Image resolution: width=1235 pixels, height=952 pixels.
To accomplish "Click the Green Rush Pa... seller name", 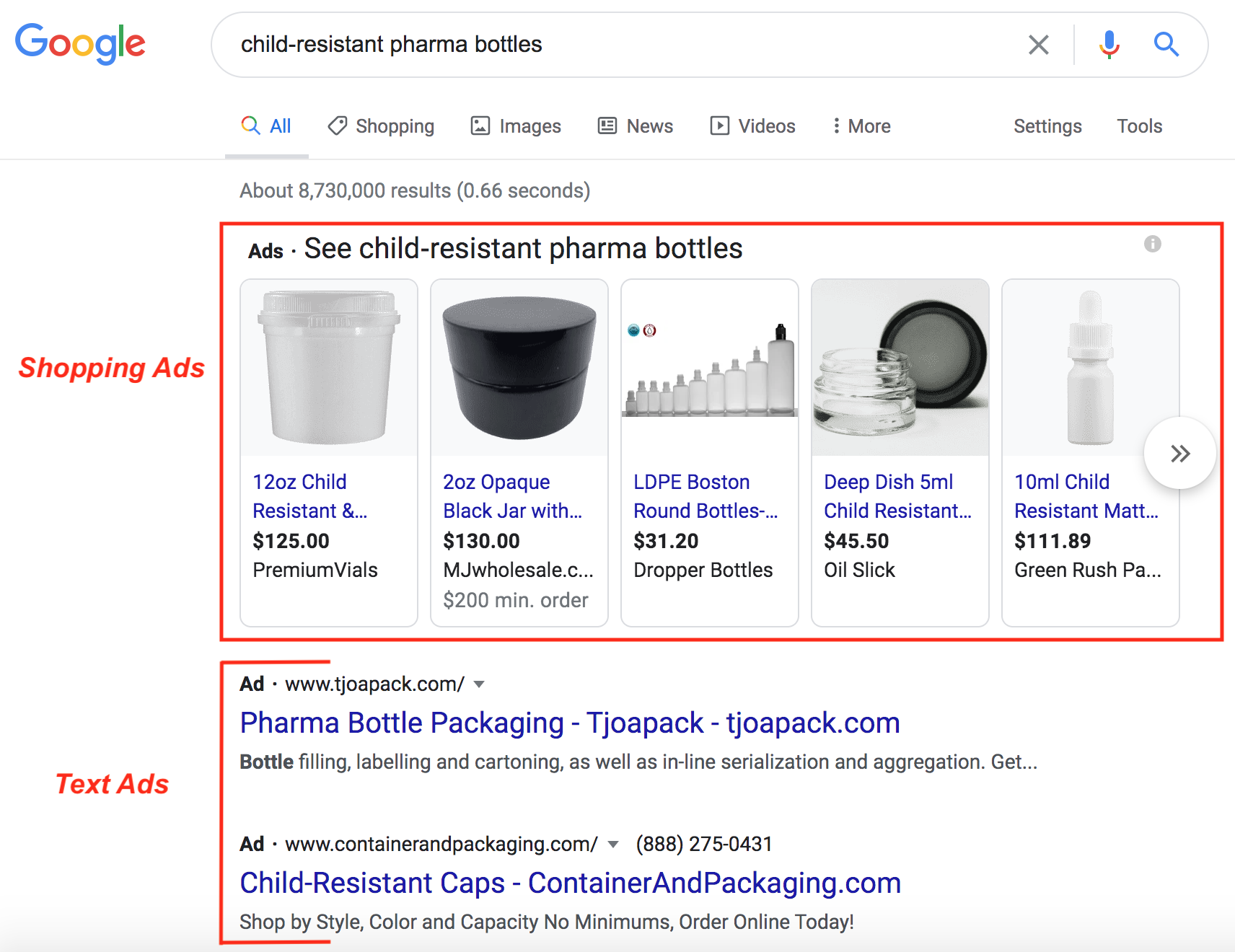I will [x=1088, y=570].
